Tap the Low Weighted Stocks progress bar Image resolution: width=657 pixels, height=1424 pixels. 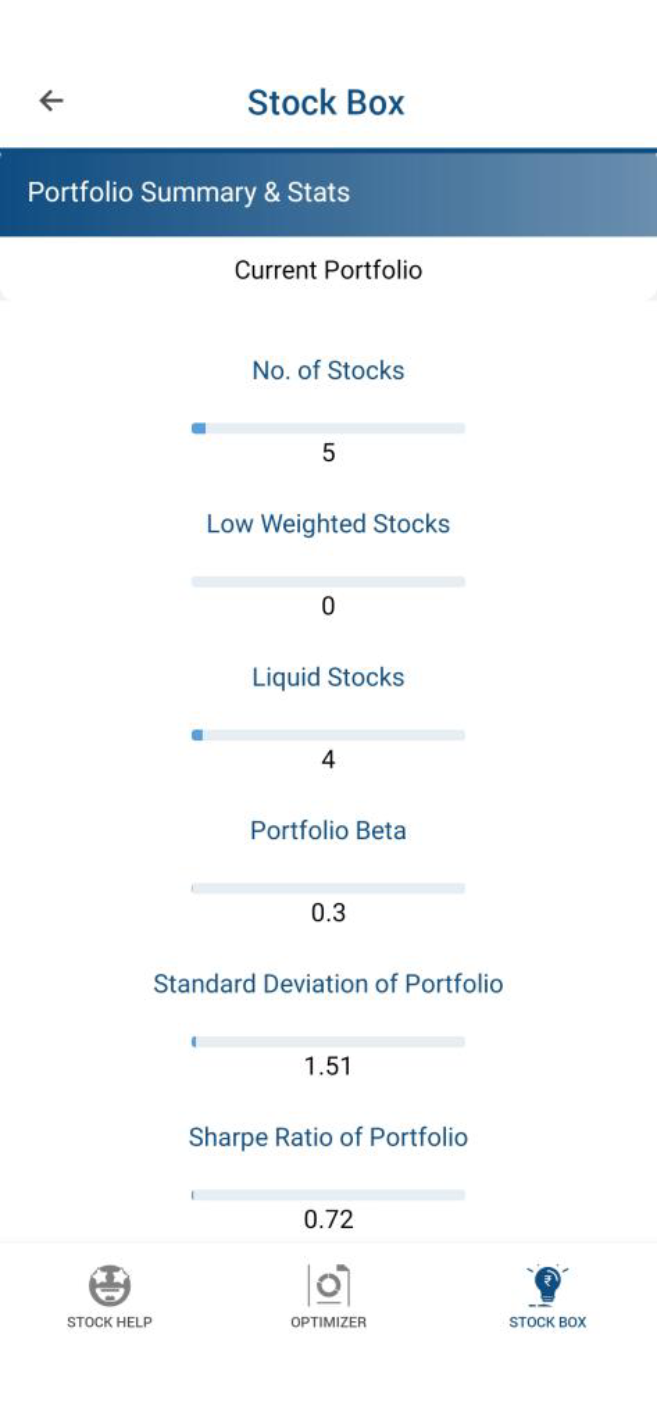tap(328, 580)
